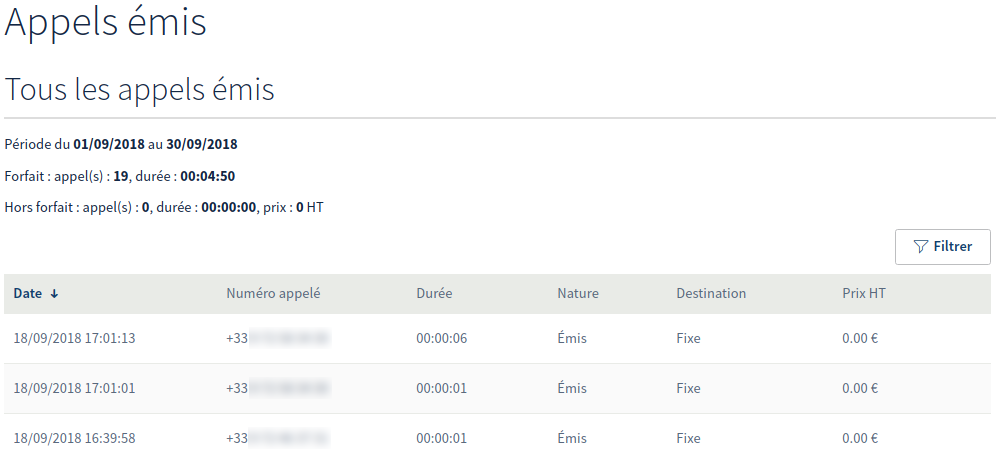Sort by the Date column header
The height and width of the screenshot is (461, 996).
point(28,294)
